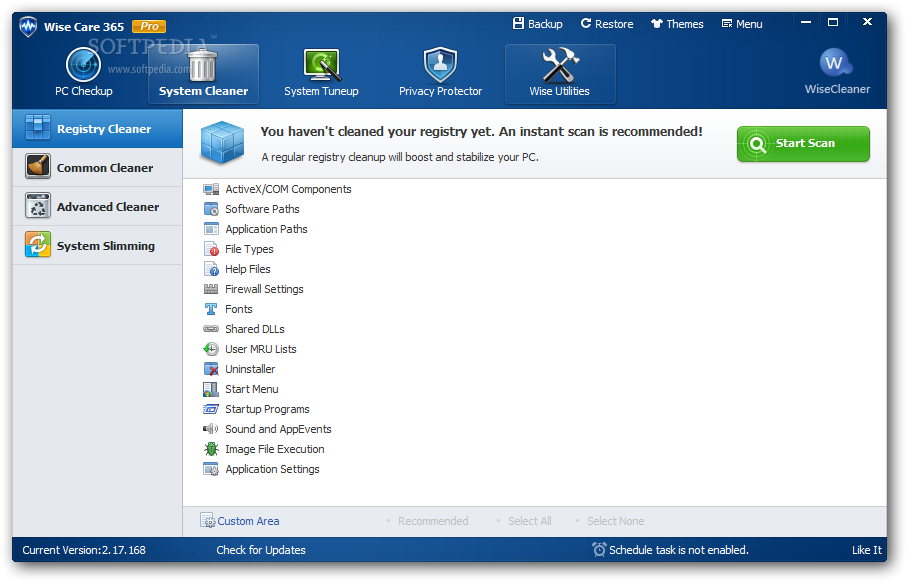Select 'Image File Execution' list entry

pyautogui.click(x=275, y=449)
